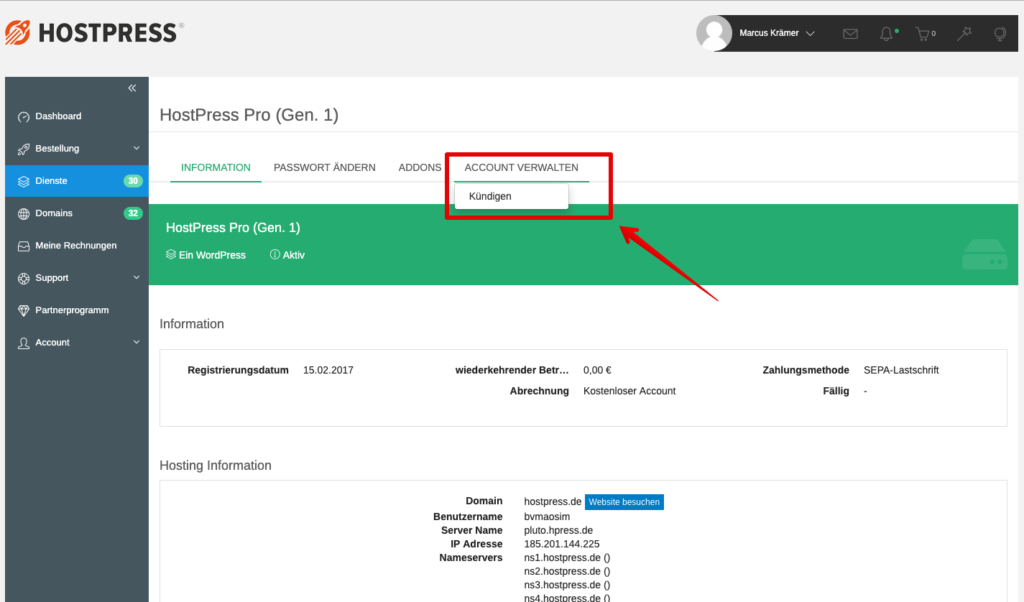Click the username bvmaosim
This screenshot has width=1024, height=602.
pyautogui.click(x=547, y=516)
